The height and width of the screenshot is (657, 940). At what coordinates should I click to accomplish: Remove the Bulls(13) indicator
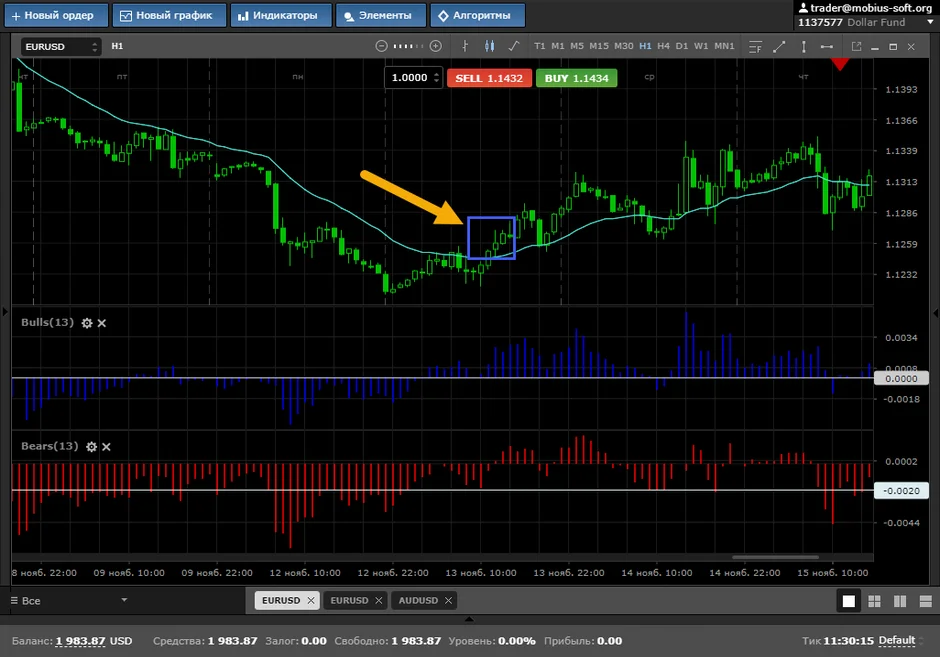[102, 323]
